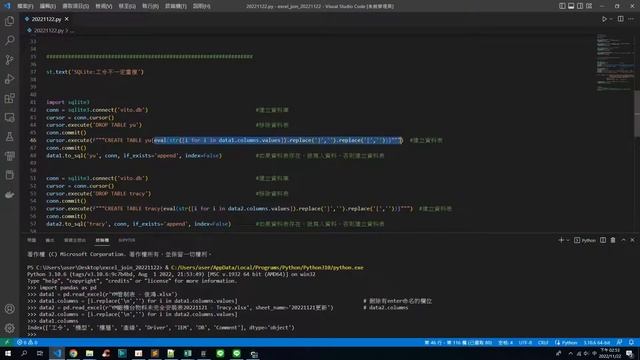Open editor More Actions ellipsis
The width and height of the screenshot is (640, 360).
tap(631, 19)
